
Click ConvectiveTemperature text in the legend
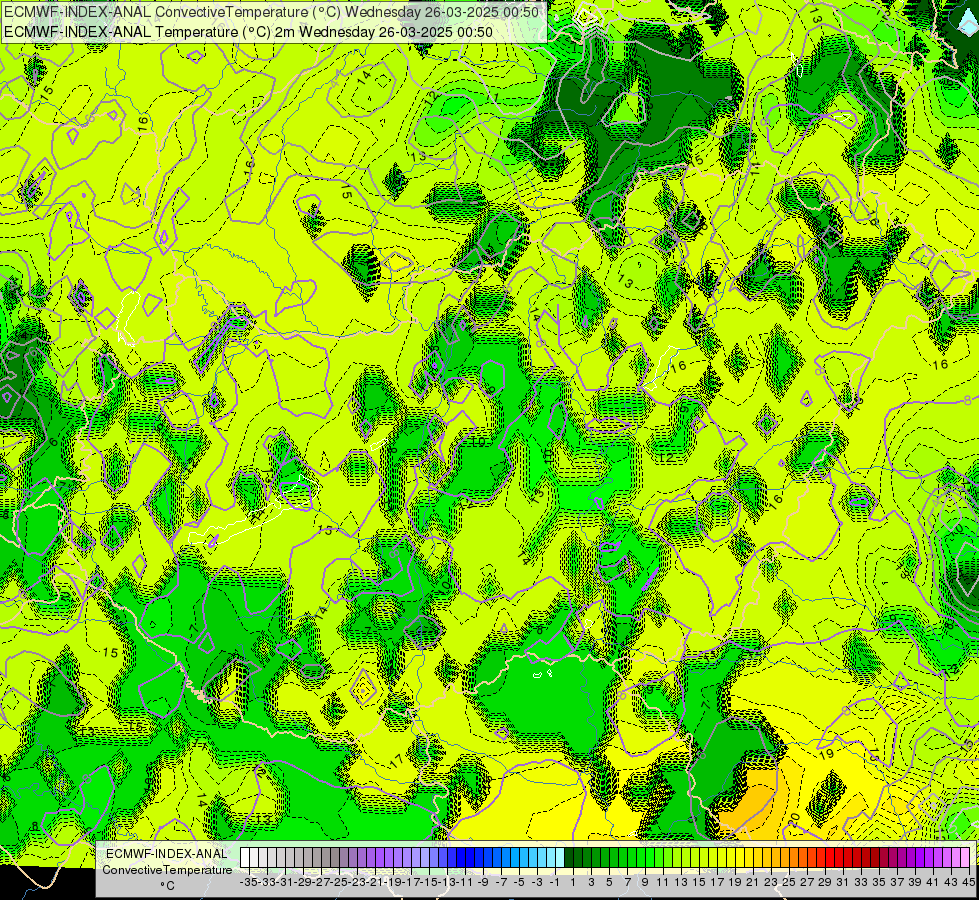[x=167, y=870]
